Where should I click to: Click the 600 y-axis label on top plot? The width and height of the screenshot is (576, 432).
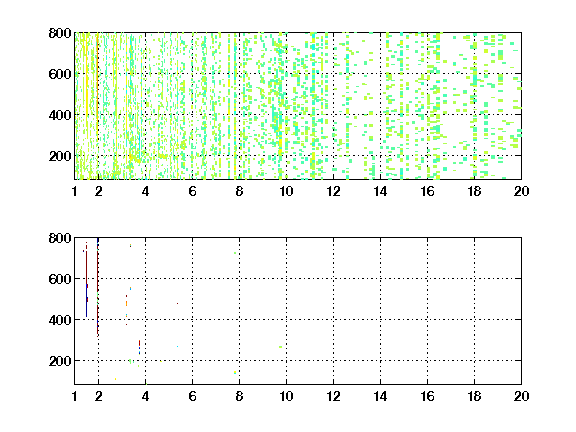coord(60,74)
